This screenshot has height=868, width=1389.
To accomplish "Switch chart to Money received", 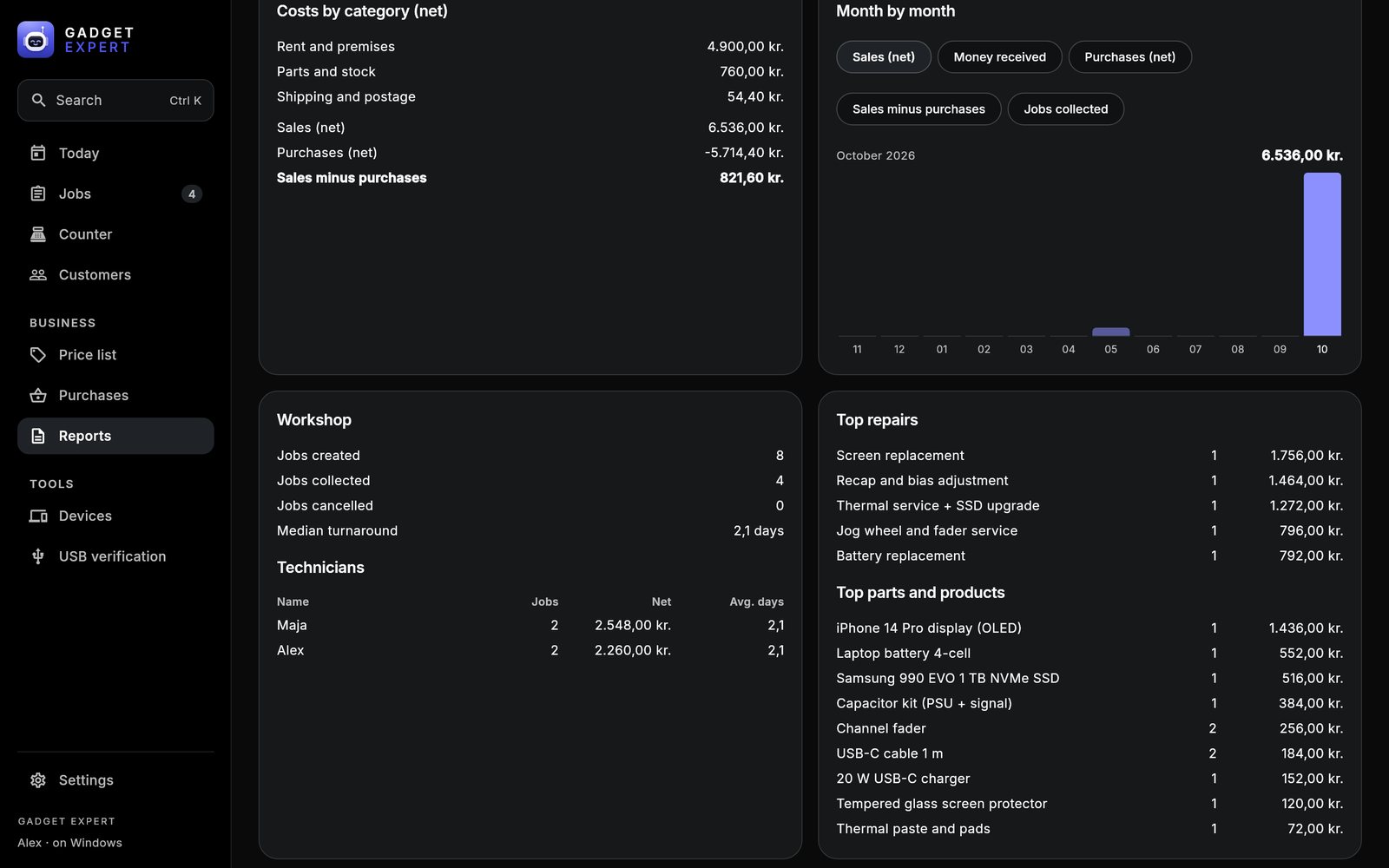I will (x=1000, y=57).
